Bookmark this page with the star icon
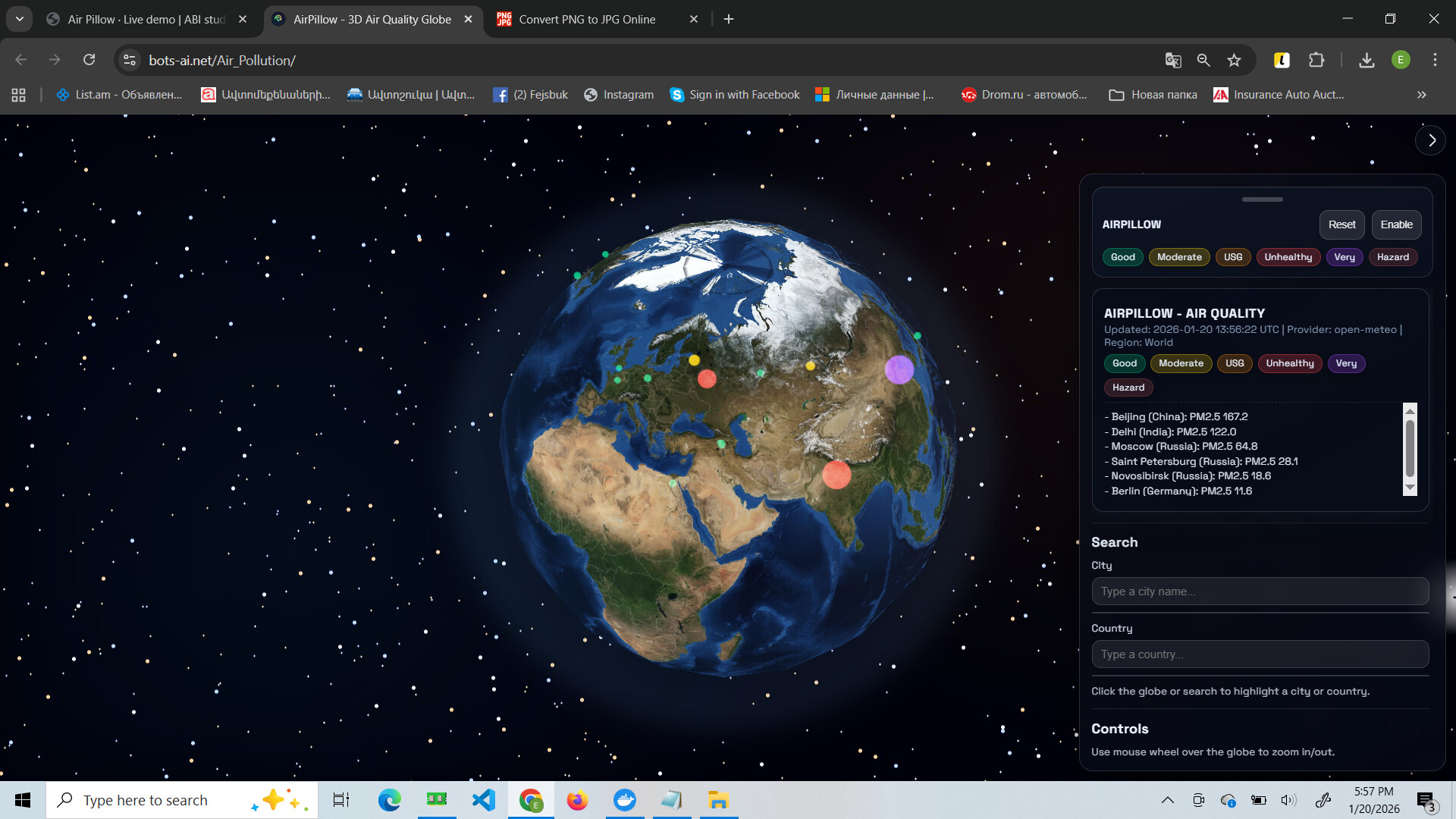The width and height of the screenshot is (1456, 819). click(1235, 60)
